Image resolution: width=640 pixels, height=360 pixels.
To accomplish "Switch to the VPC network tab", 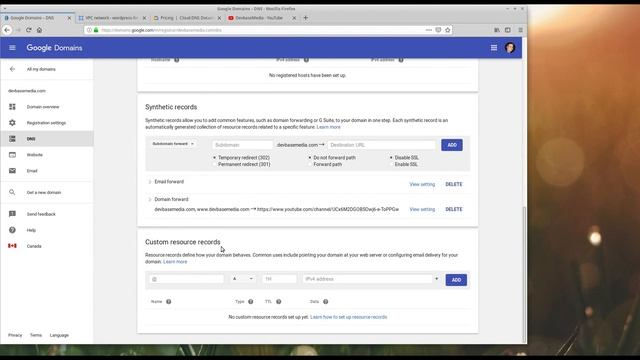I will [x=111, y=18].
